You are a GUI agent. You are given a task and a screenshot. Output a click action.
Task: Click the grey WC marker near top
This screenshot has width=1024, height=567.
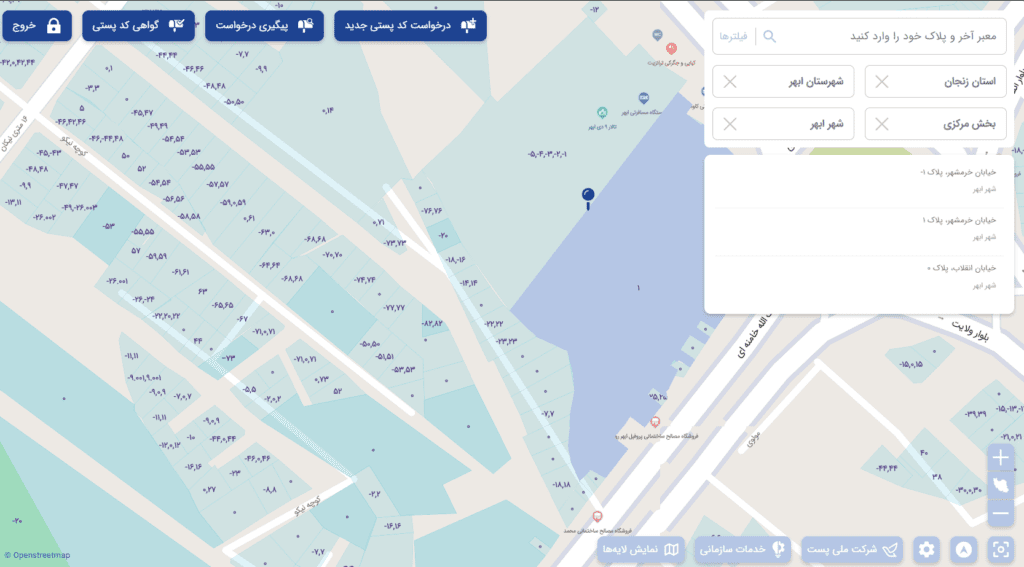click(658, 35)
